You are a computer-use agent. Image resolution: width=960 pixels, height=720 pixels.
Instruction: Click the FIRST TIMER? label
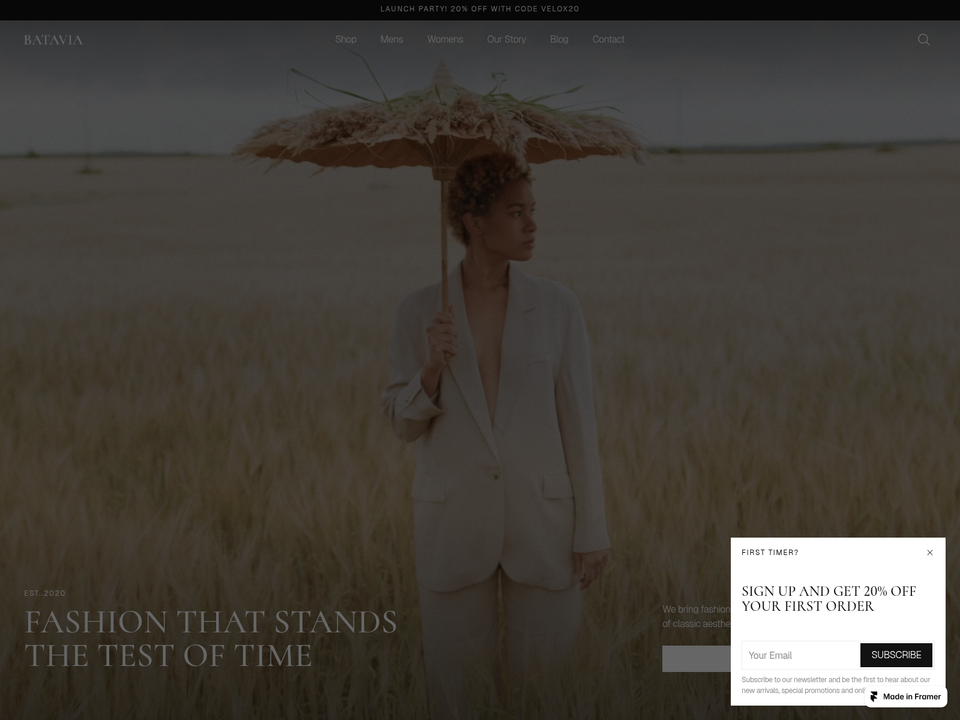770,552
